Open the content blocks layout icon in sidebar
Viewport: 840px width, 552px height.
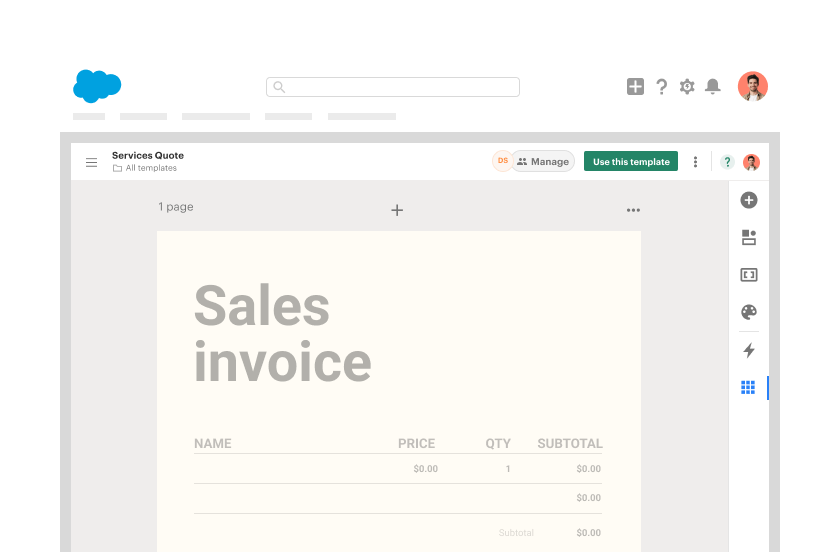click(749, 237)
